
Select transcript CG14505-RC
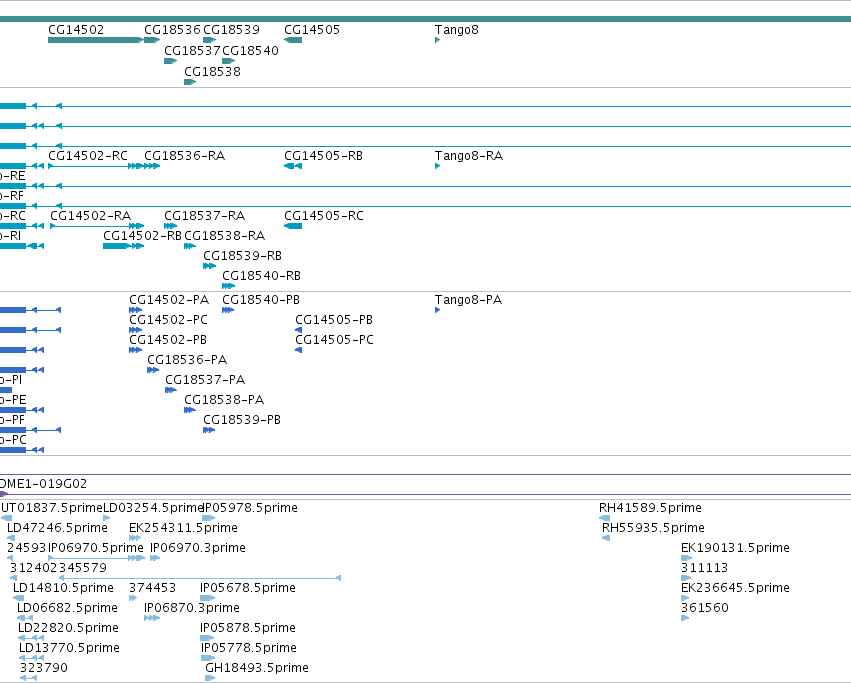[x=324, y=216]
